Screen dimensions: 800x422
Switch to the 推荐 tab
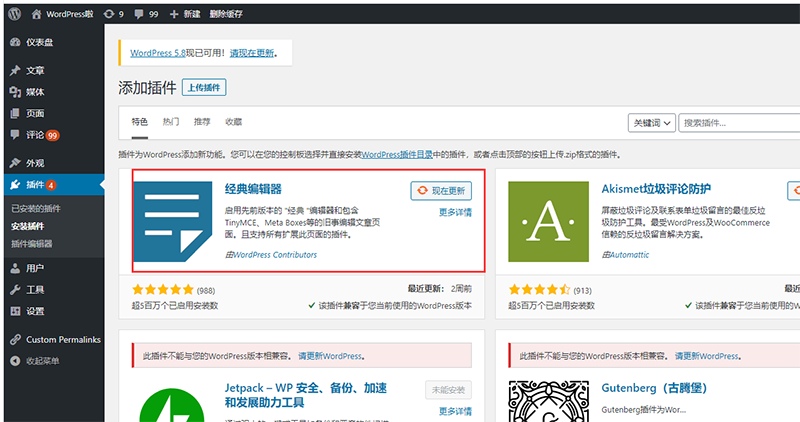click(x=202, y=122)
